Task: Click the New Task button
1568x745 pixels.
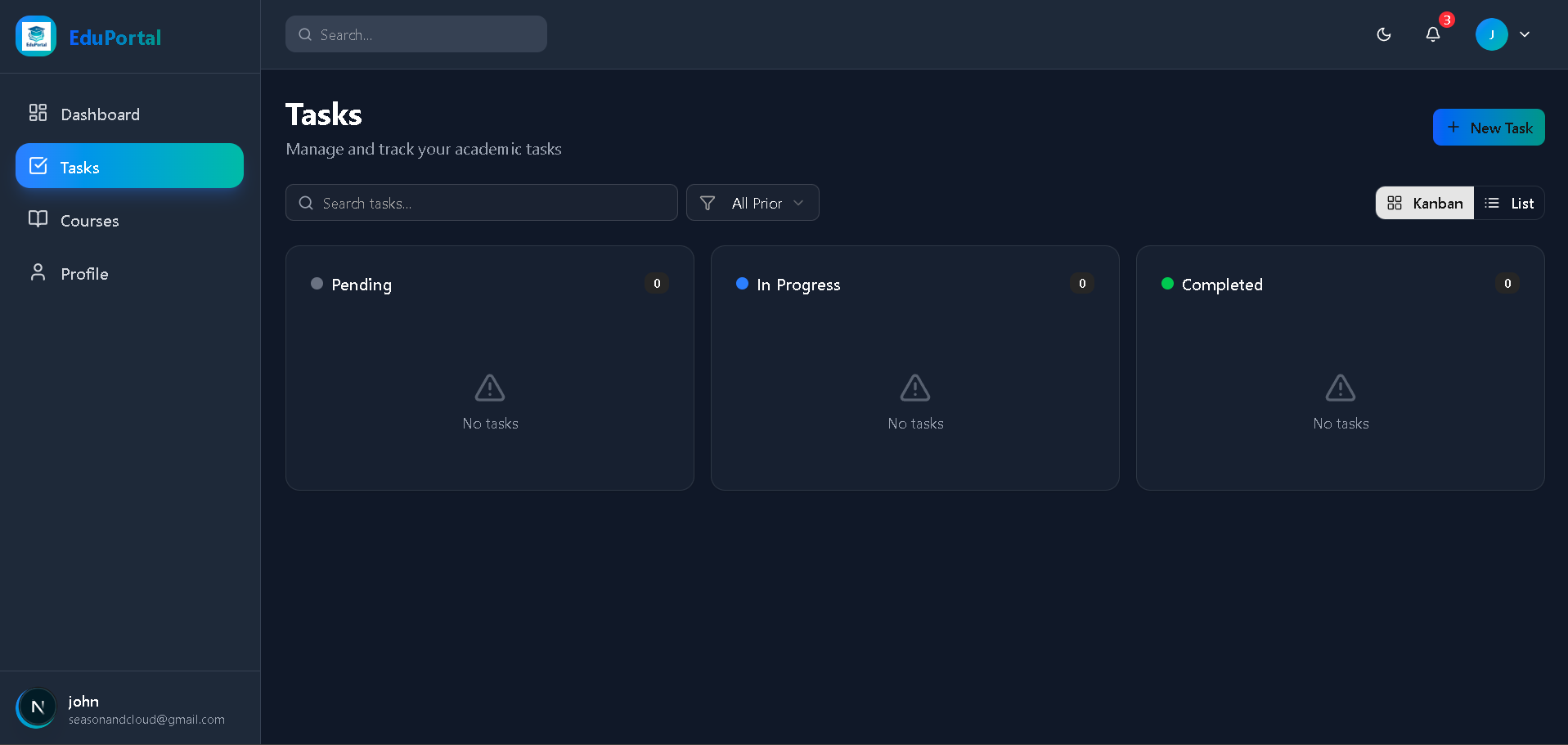Action: pos(1488,128)
